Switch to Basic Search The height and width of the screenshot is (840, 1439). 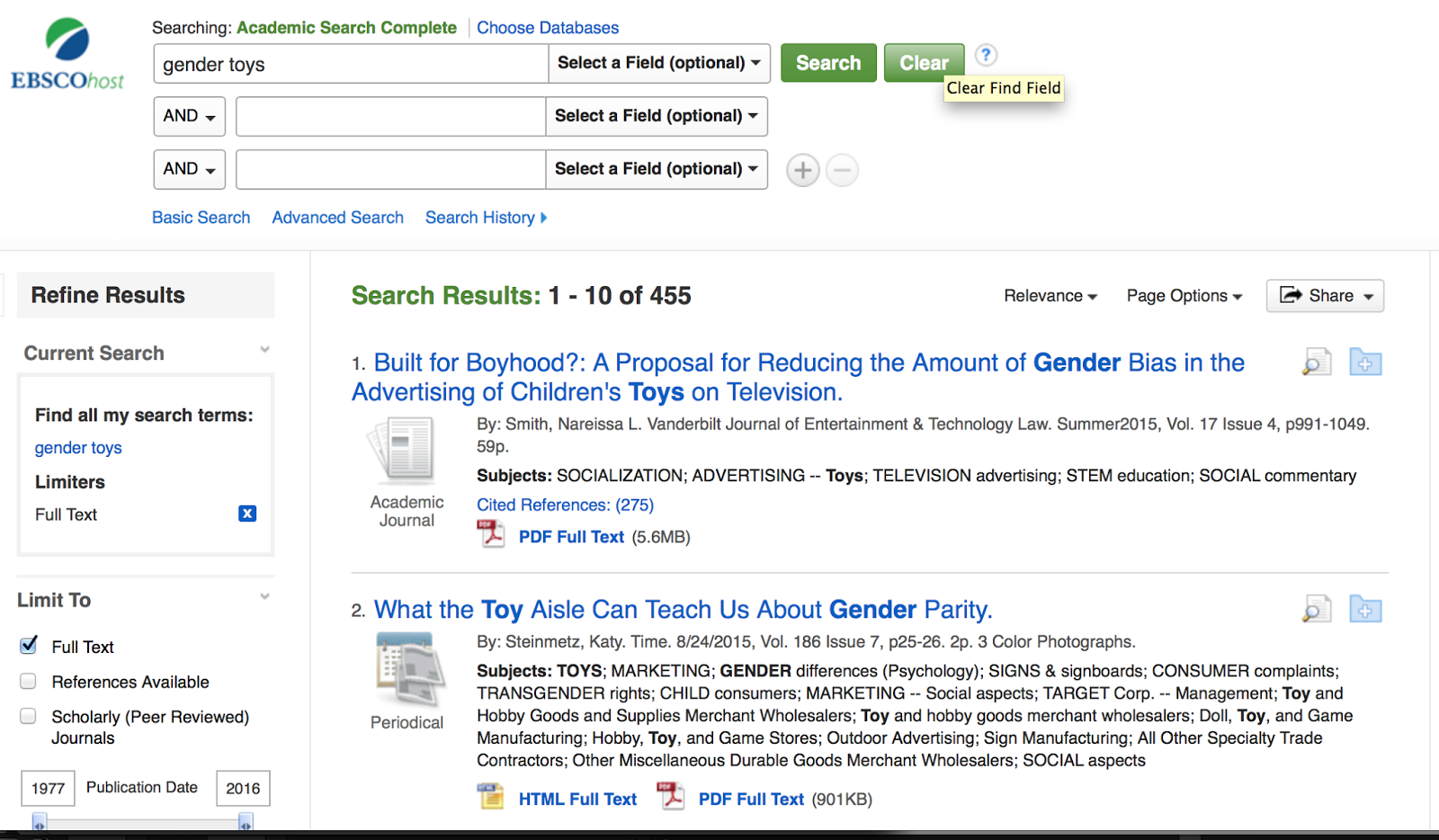click(201, 217)
